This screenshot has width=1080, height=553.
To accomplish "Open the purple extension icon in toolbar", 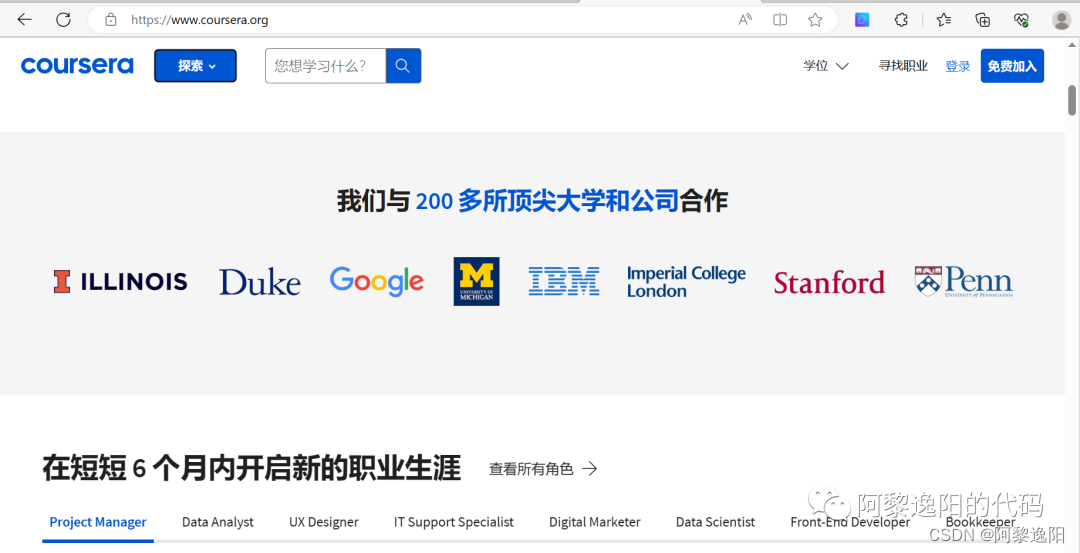I will pos(862,20).
